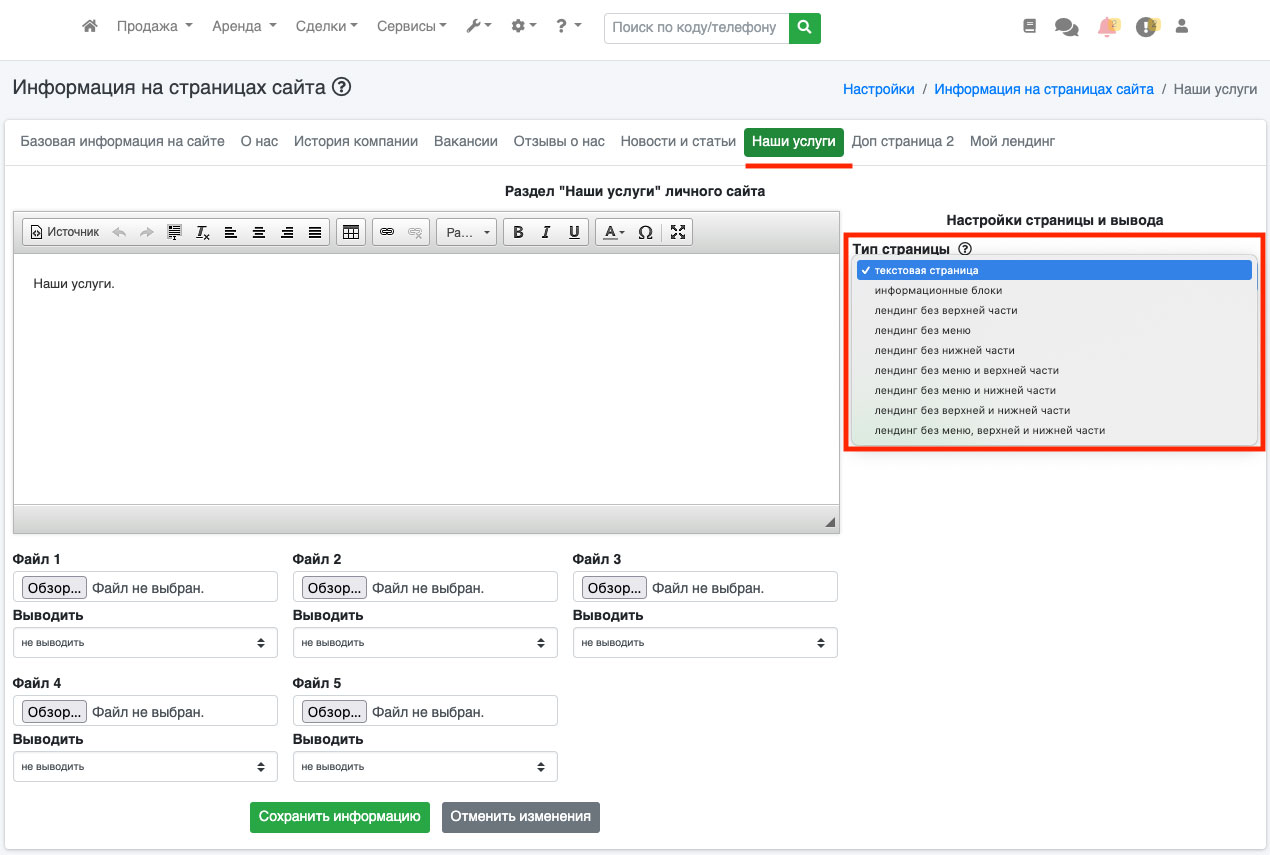
Task: Open the notifications bell icon
Action: (x=1107, y=27)
